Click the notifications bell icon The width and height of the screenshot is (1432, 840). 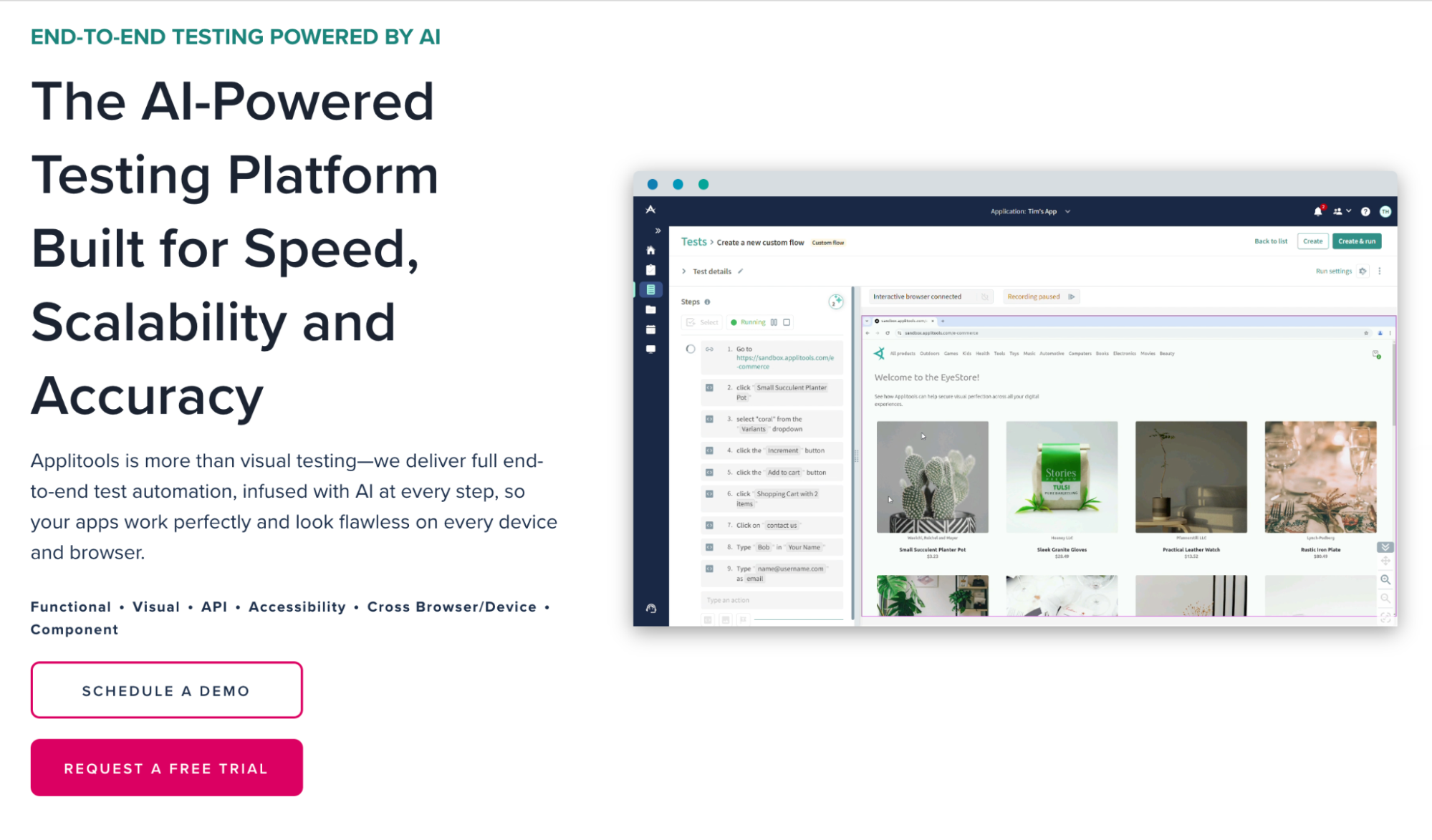[x=1317, y=211]
